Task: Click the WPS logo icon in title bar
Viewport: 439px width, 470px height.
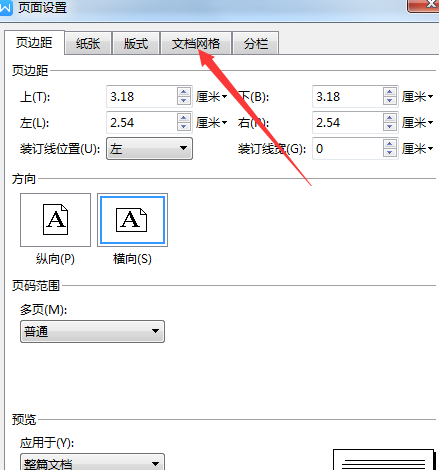Action: (x=5, y=7)
